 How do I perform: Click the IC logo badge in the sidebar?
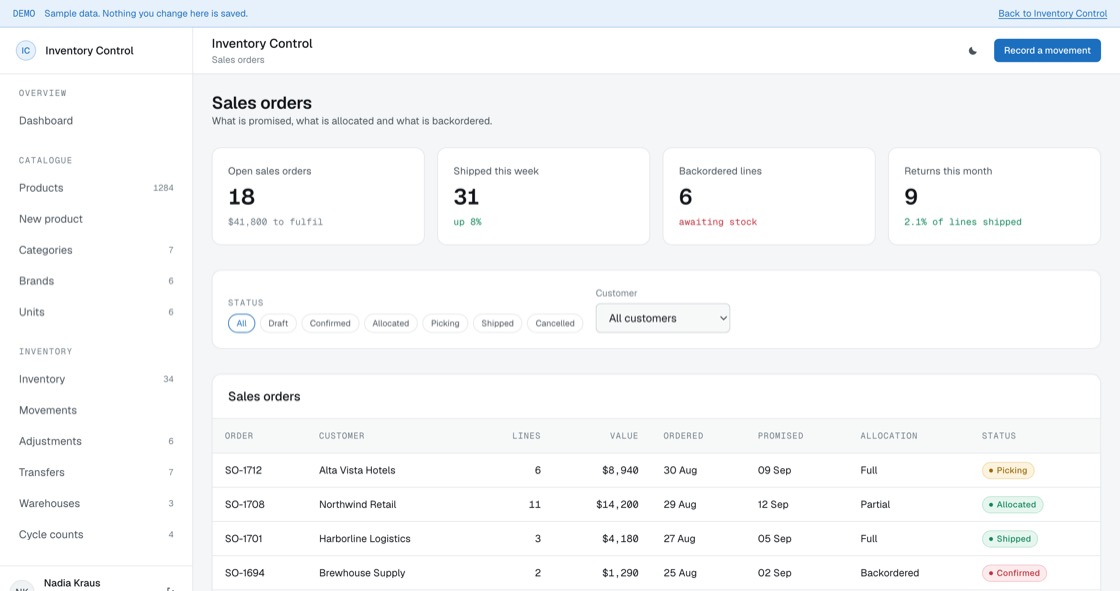(26, 51)
